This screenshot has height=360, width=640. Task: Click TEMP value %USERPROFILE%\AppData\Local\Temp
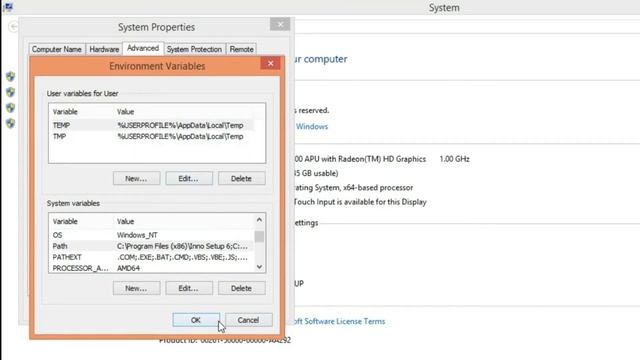tap(180, 125)
